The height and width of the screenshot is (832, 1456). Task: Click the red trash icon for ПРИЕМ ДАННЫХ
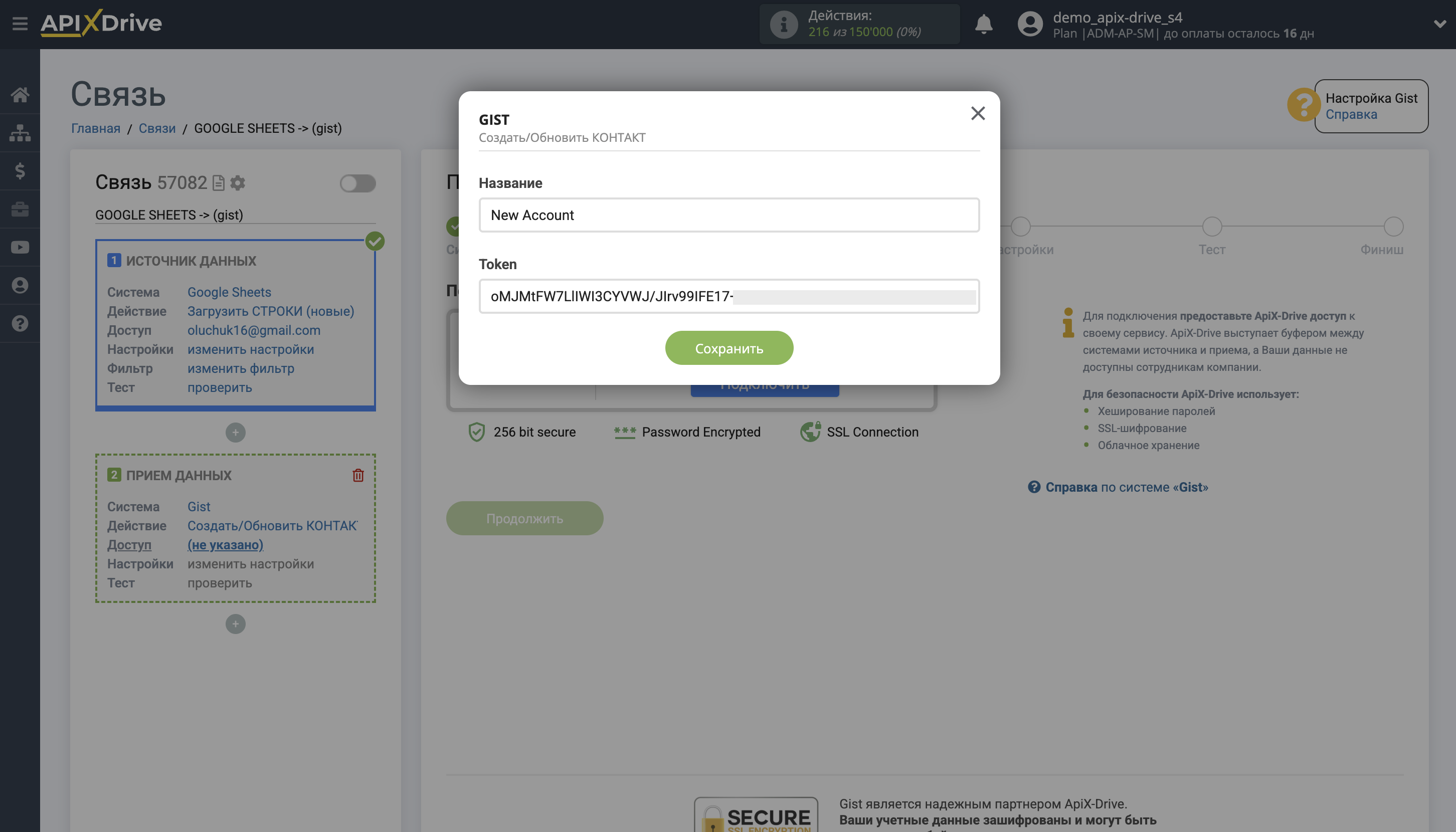[358, 475]
